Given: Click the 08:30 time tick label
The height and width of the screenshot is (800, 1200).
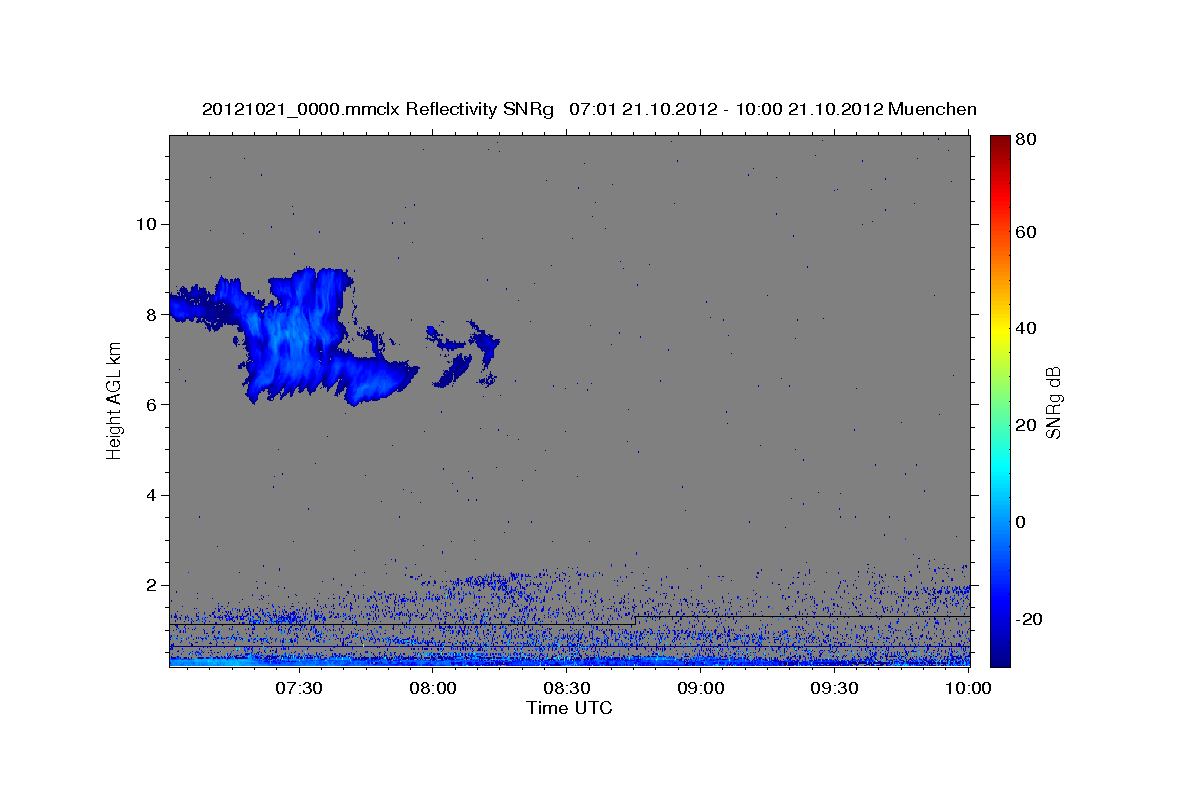Looking at the screenshot, I should pos(567,688).
